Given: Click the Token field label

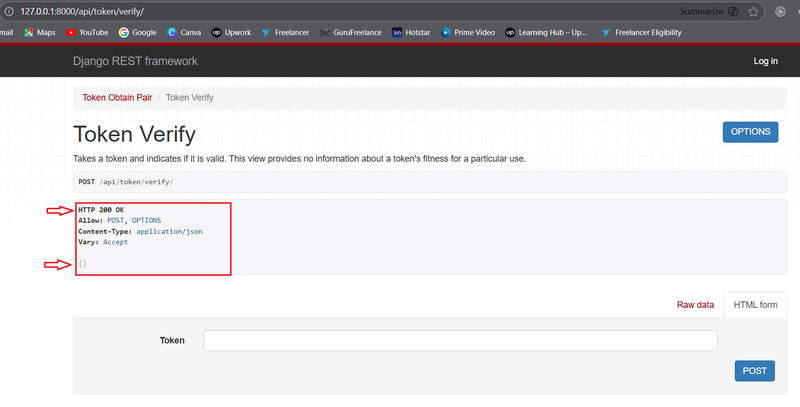Looking at the screenshot, I should pyautogui.click(x=172, y=340).
